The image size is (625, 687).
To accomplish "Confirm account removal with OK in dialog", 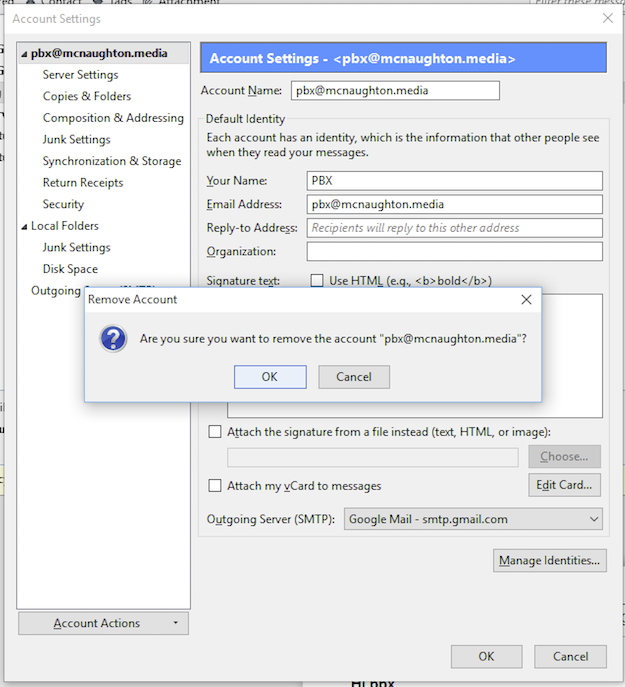I will [270, 377].
